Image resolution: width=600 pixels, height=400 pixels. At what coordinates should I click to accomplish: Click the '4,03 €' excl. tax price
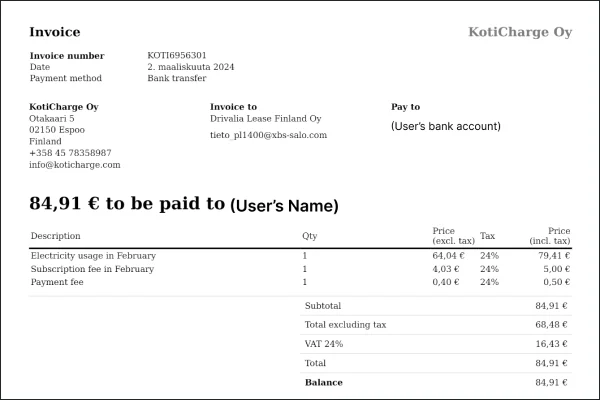tap(446, 269)
